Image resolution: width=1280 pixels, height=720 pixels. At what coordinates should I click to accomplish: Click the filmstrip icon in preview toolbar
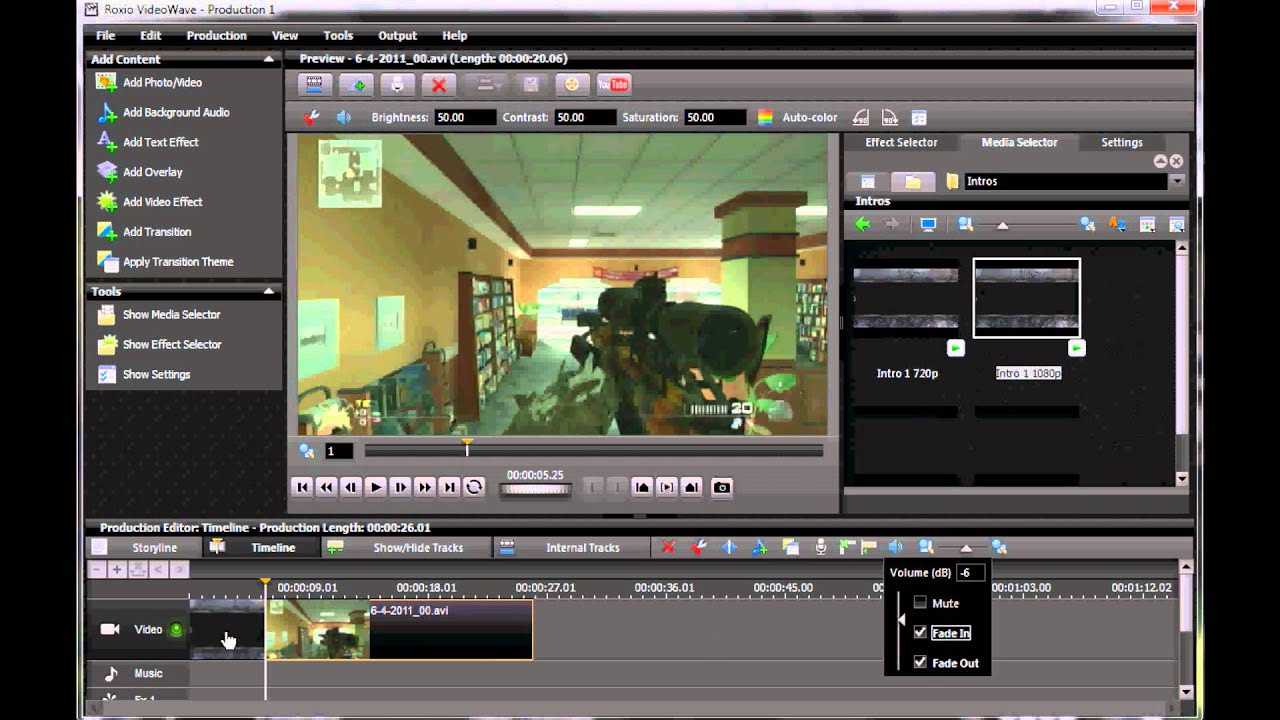[314, 85]
